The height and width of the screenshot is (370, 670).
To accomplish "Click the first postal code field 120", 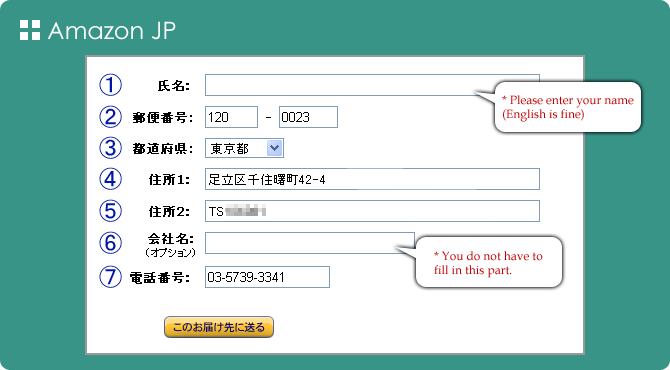I will pyautogui.click(x=231, y=117).
